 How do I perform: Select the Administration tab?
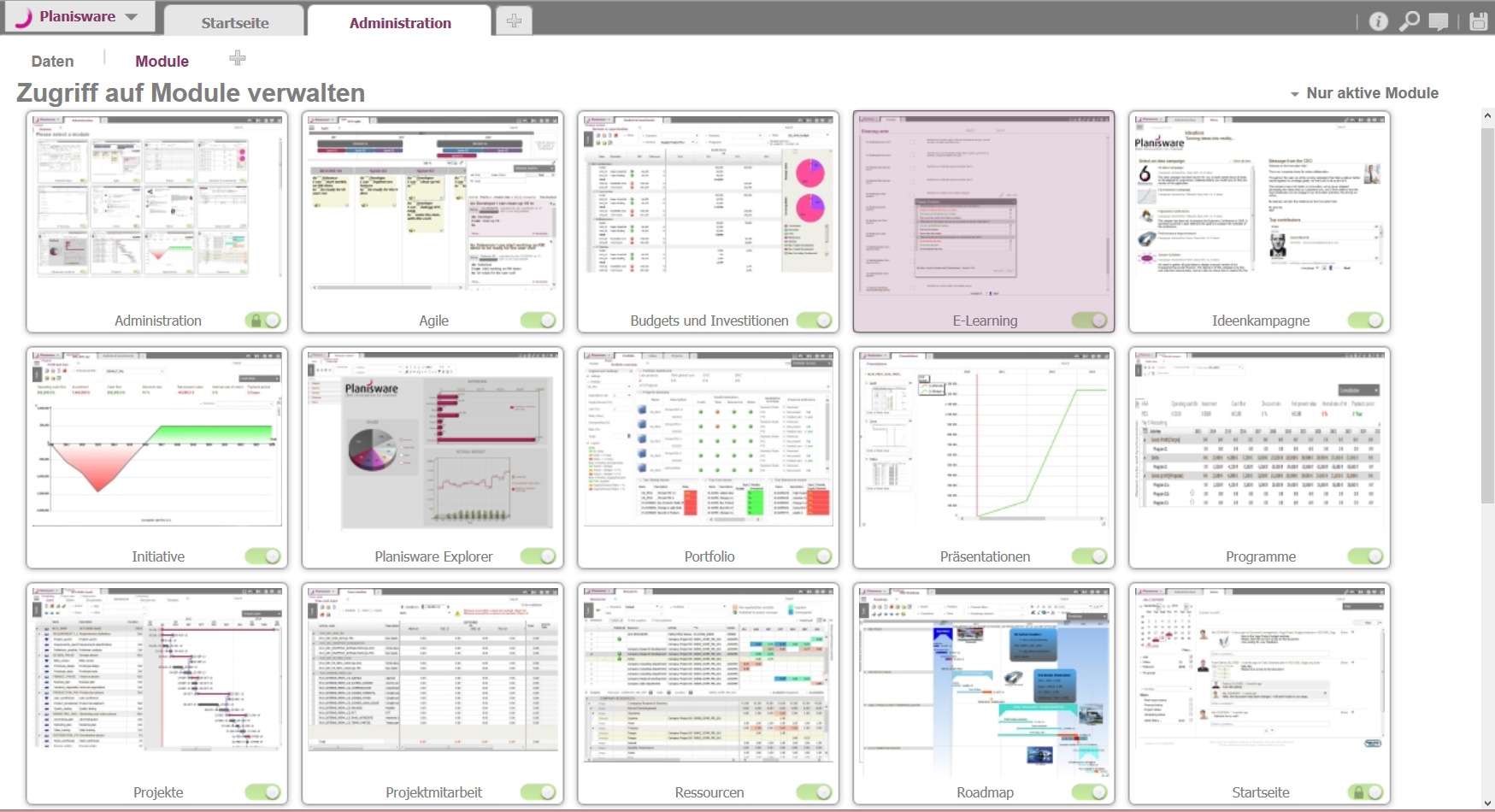(399, 22)
